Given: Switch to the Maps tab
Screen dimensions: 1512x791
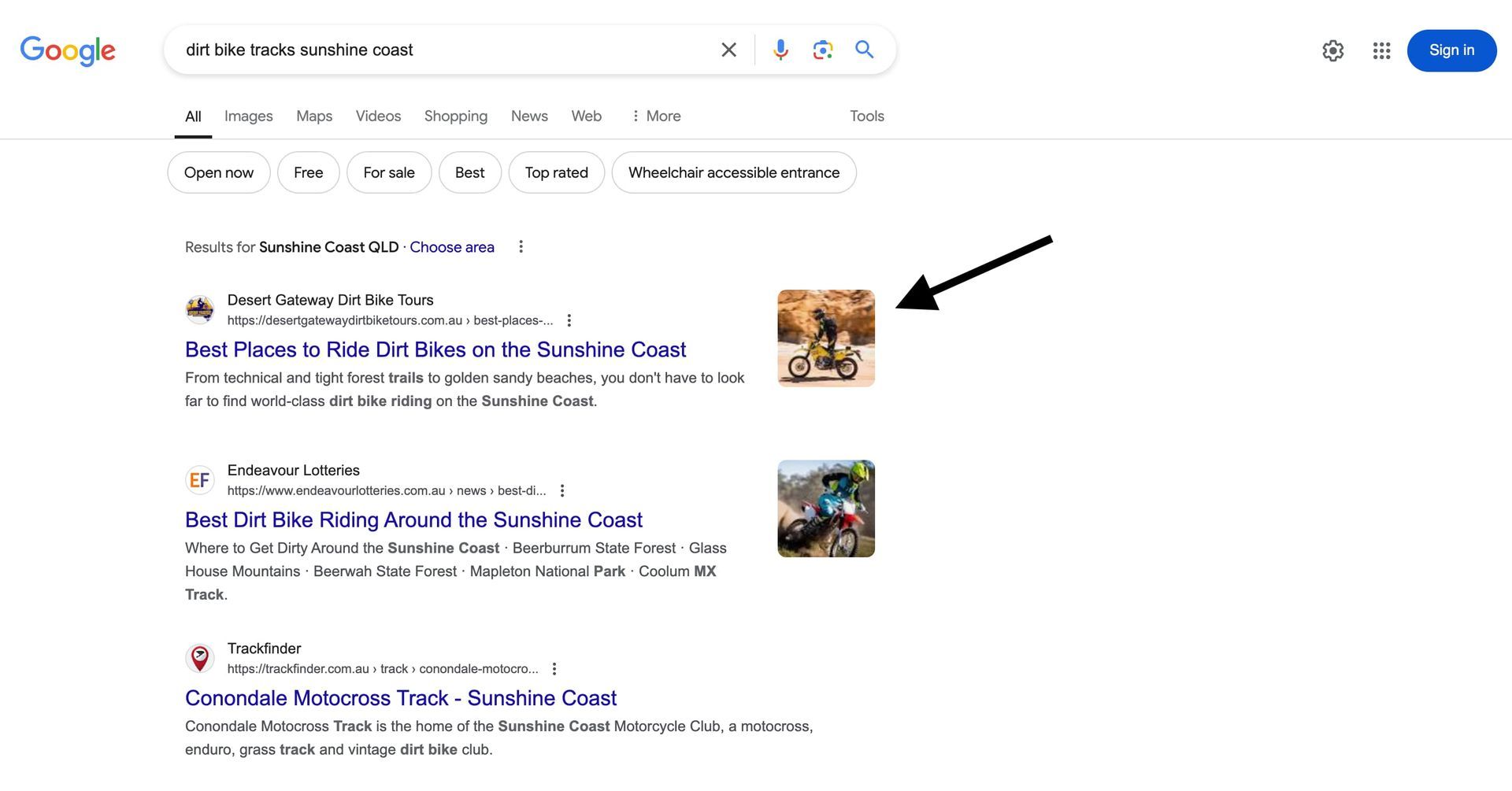Looking at the screenshot, I should click(x=313, y=116).
